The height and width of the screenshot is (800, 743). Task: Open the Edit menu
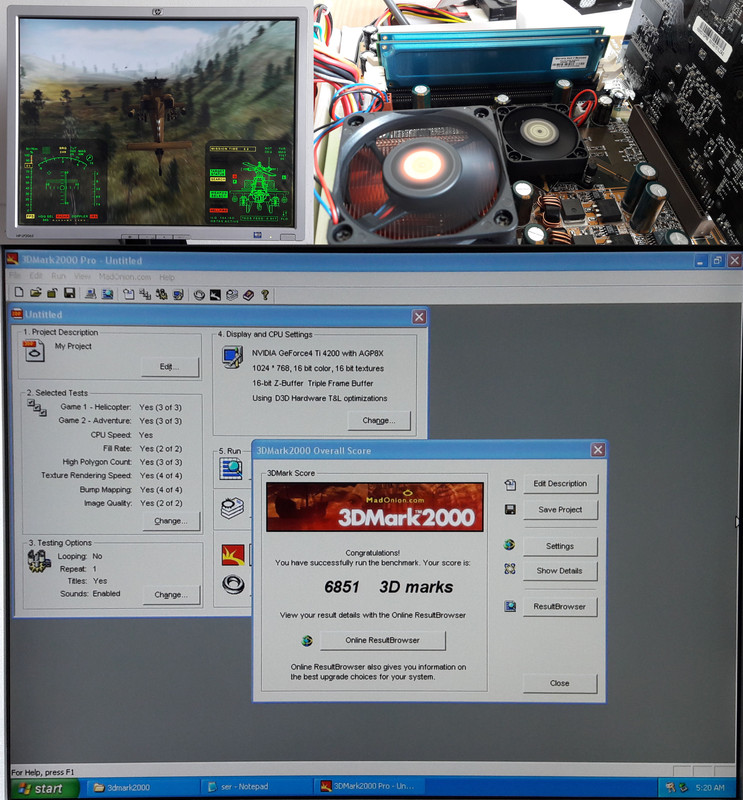click(x=36, y=276)
